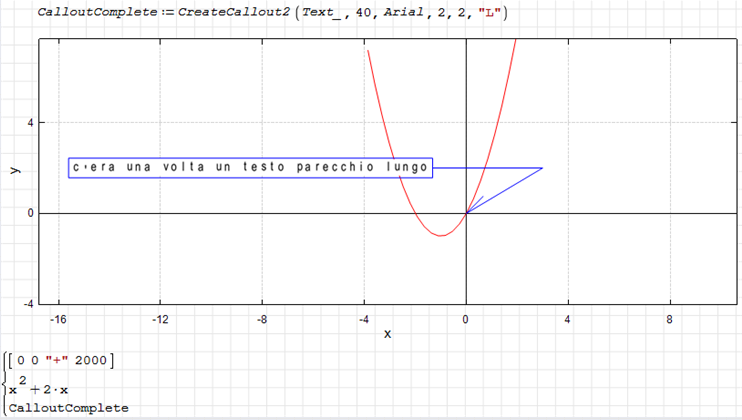Click the x axis label below plot
Screen dimensions: 742x420
[387, 333]
